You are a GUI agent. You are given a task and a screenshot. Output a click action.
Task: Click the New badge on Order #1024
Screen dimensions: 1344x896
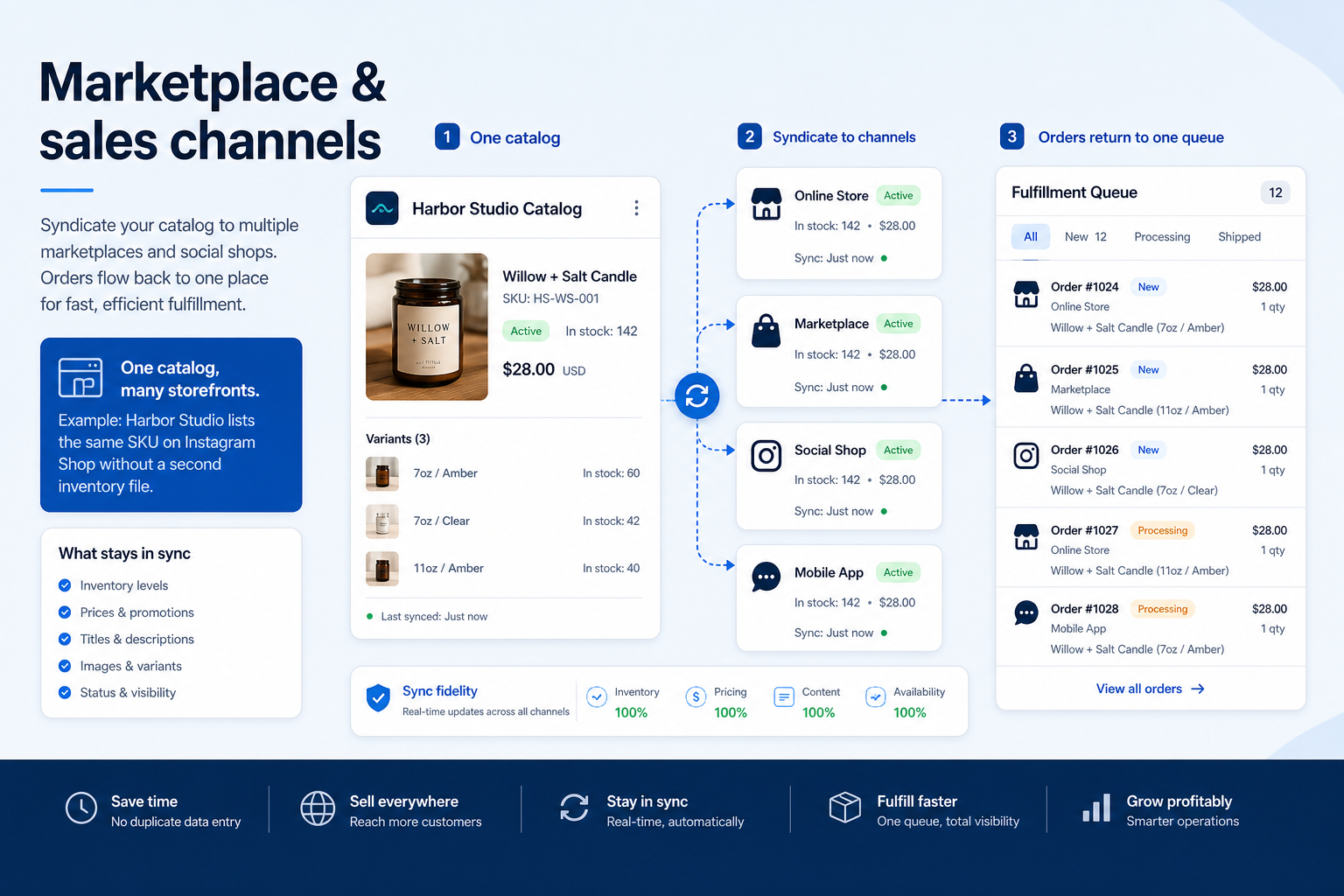[x=1148, y=287]
